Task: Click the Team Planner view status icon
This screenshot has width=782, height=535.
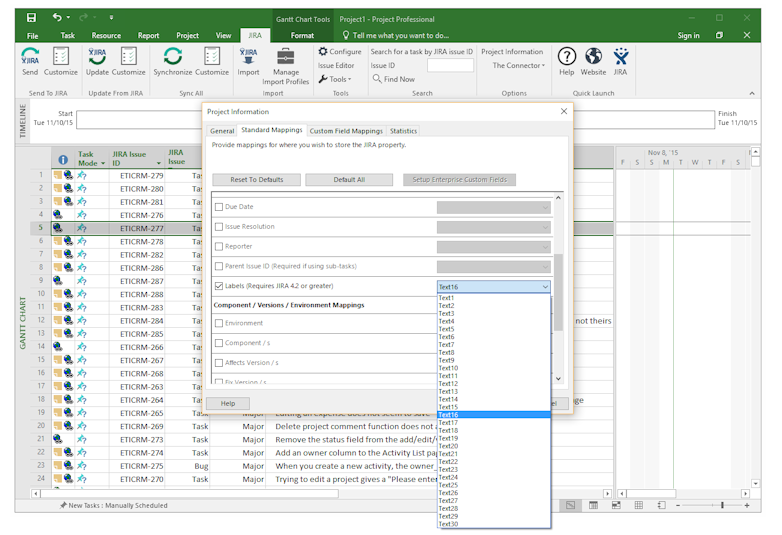Action: 616,505
